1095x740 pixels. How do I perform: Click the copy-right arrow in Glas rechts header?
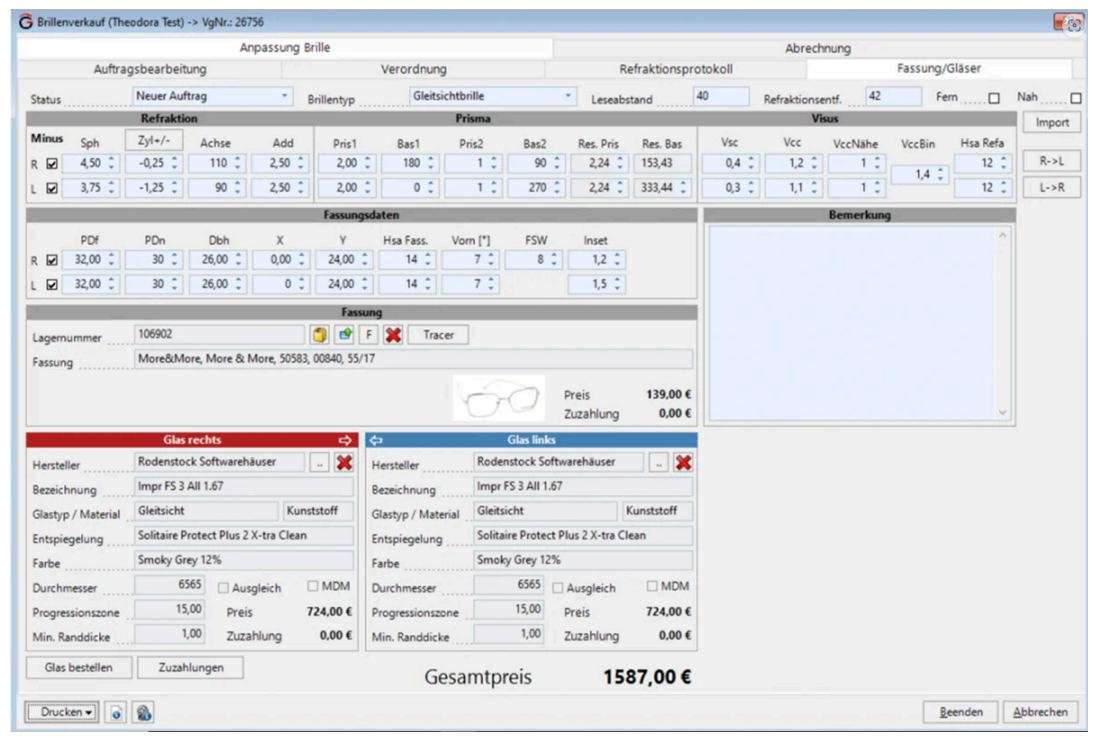(344, 439)
